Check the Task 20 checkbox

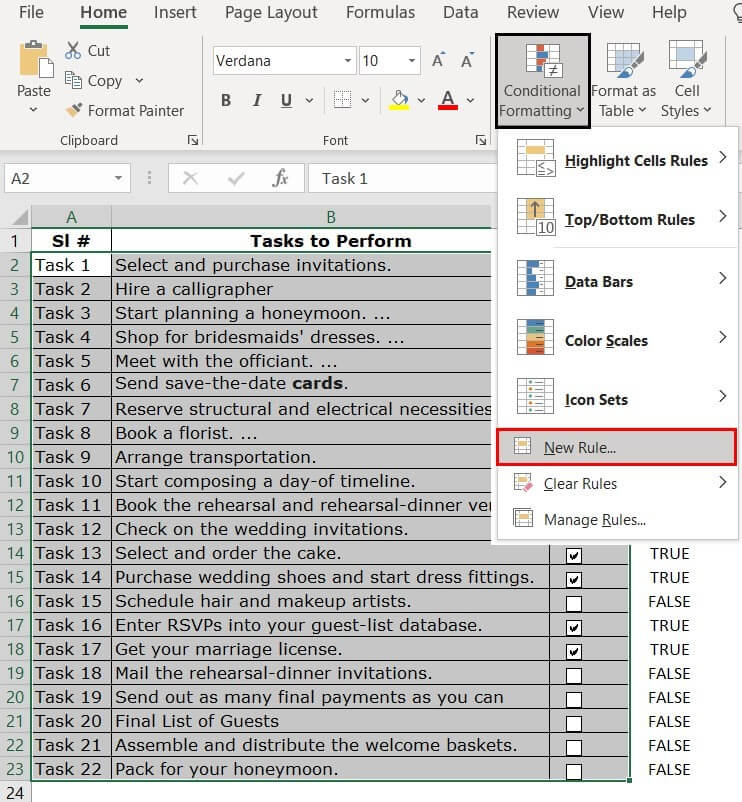(574, 723)
